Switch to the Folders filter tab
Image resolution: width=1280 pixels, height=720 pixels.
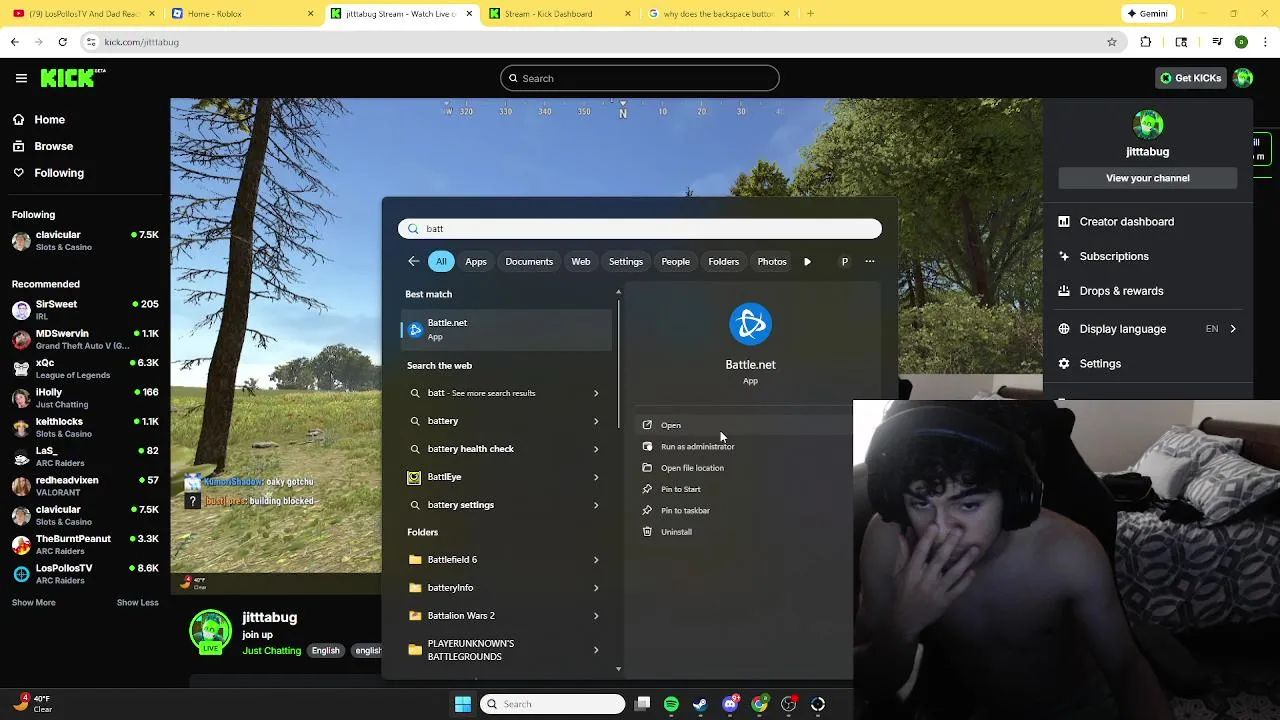(x=724, y=261)
